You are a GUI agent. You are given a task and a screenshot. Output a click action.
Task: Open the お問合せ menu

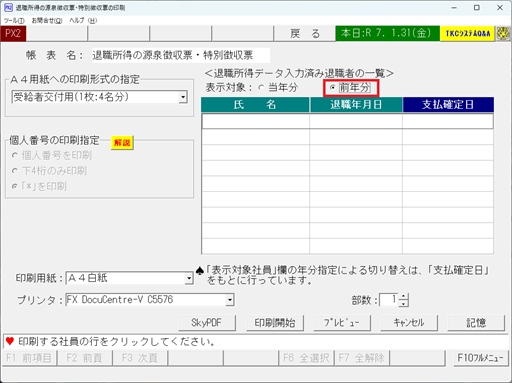(x=47, y=20)
